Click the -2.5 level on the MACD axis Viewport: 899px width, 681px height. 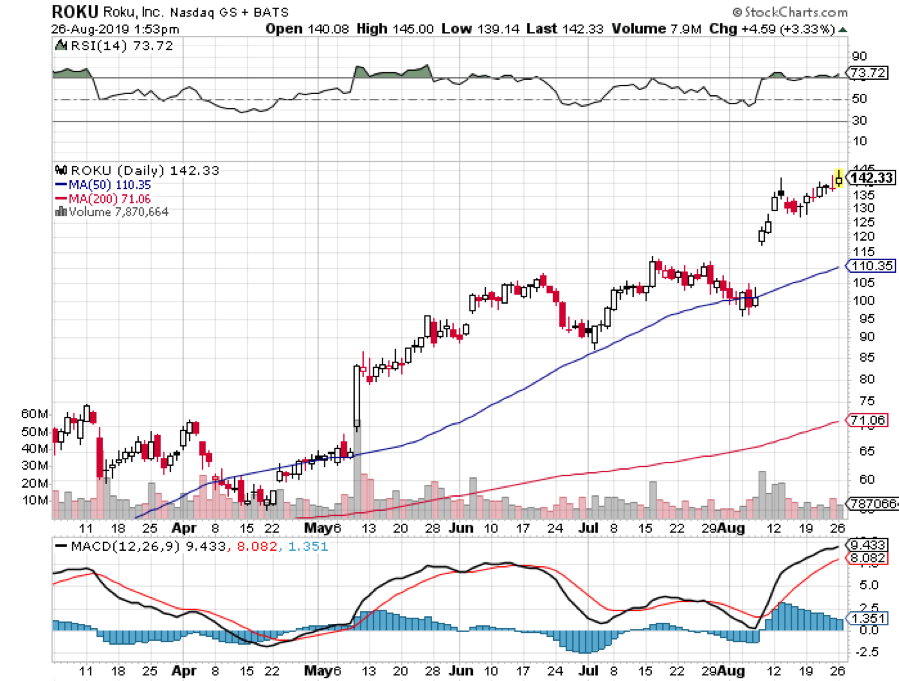pos(866,652)
